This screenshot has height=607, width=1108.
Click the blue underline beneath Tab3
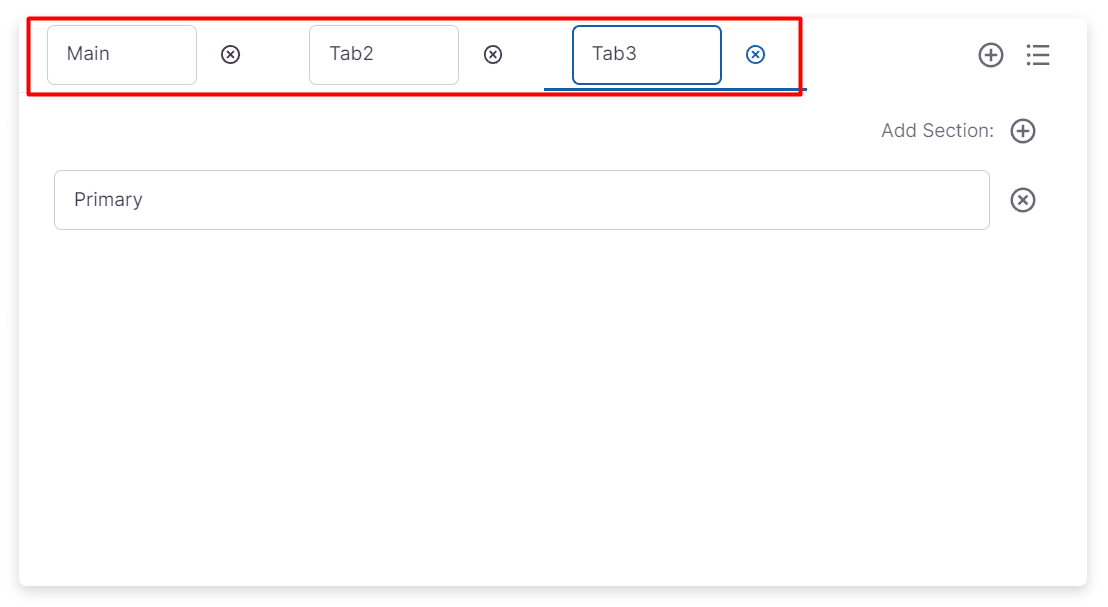675,89
